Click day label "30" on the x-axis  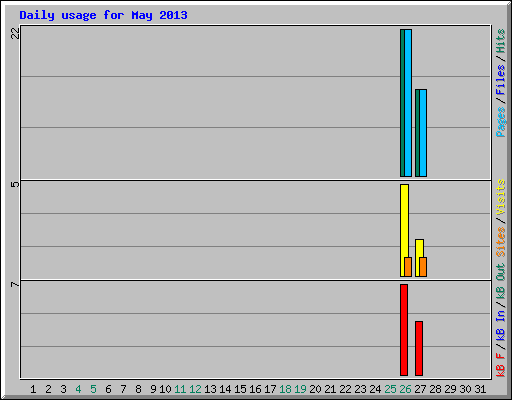click(465, 389)
